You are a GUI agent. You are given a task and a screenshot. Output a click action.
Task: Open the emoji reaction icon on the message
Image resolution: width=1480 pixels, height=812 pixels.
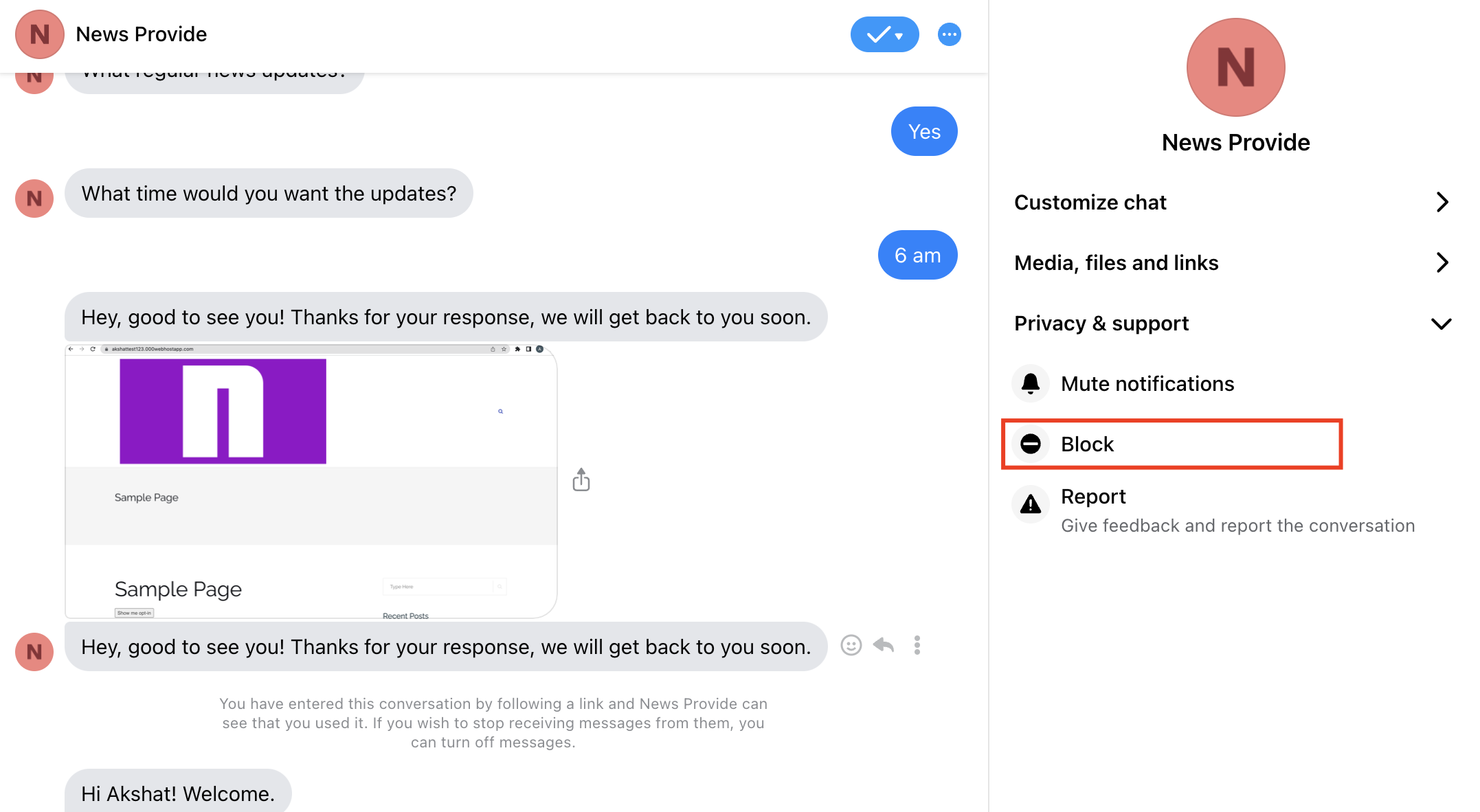(851, 645)
